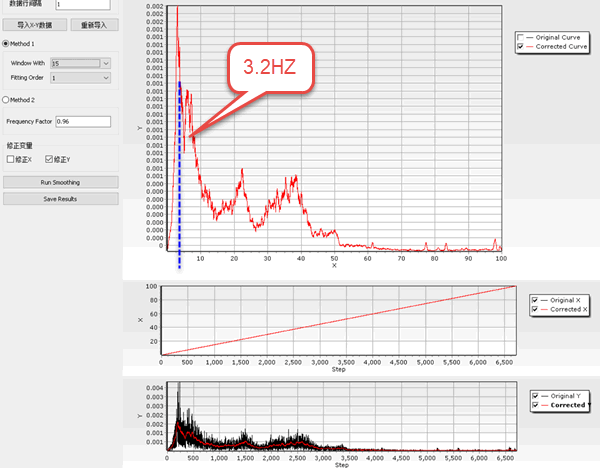This screenshot has height=468, width=600.
Task: Hide the Original Y series
Action: [x=536, y=395]
